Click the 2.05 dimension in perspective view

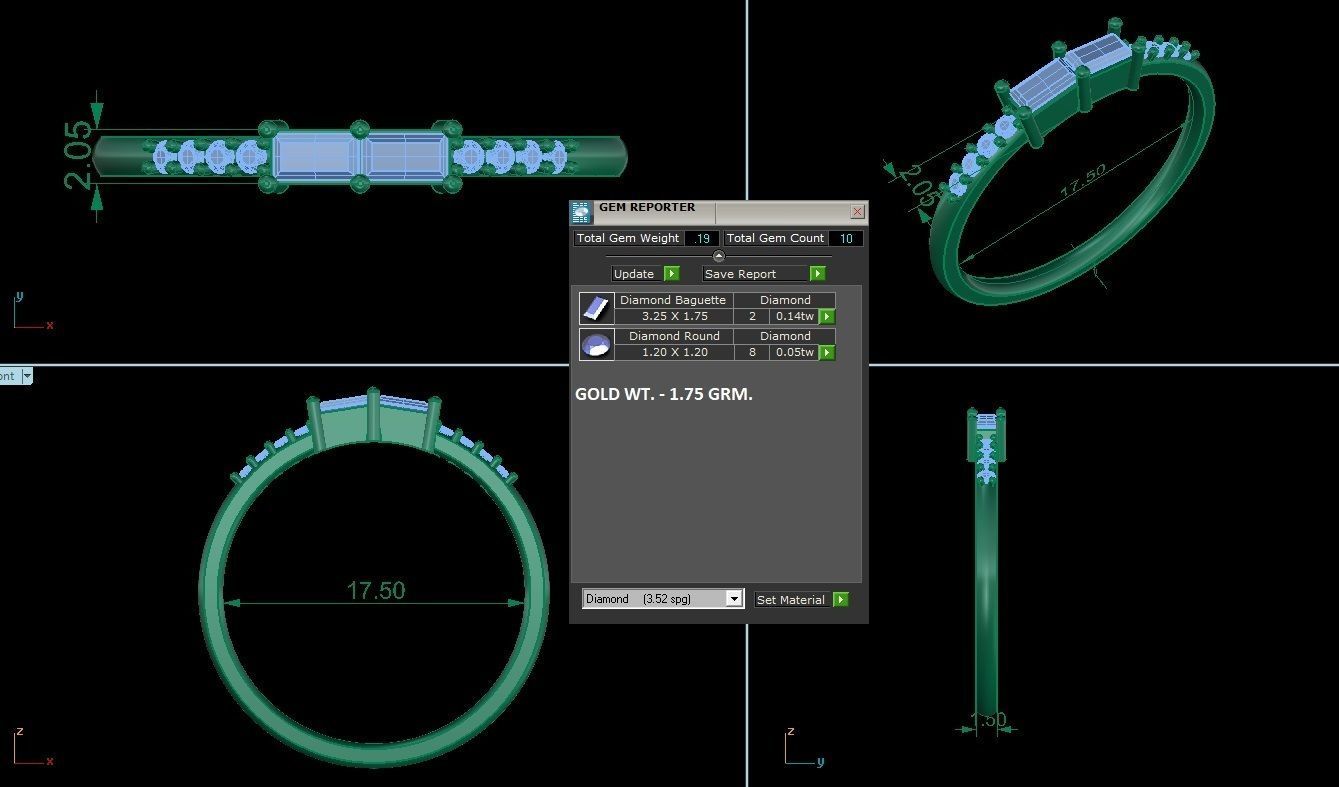coord(917,186)
